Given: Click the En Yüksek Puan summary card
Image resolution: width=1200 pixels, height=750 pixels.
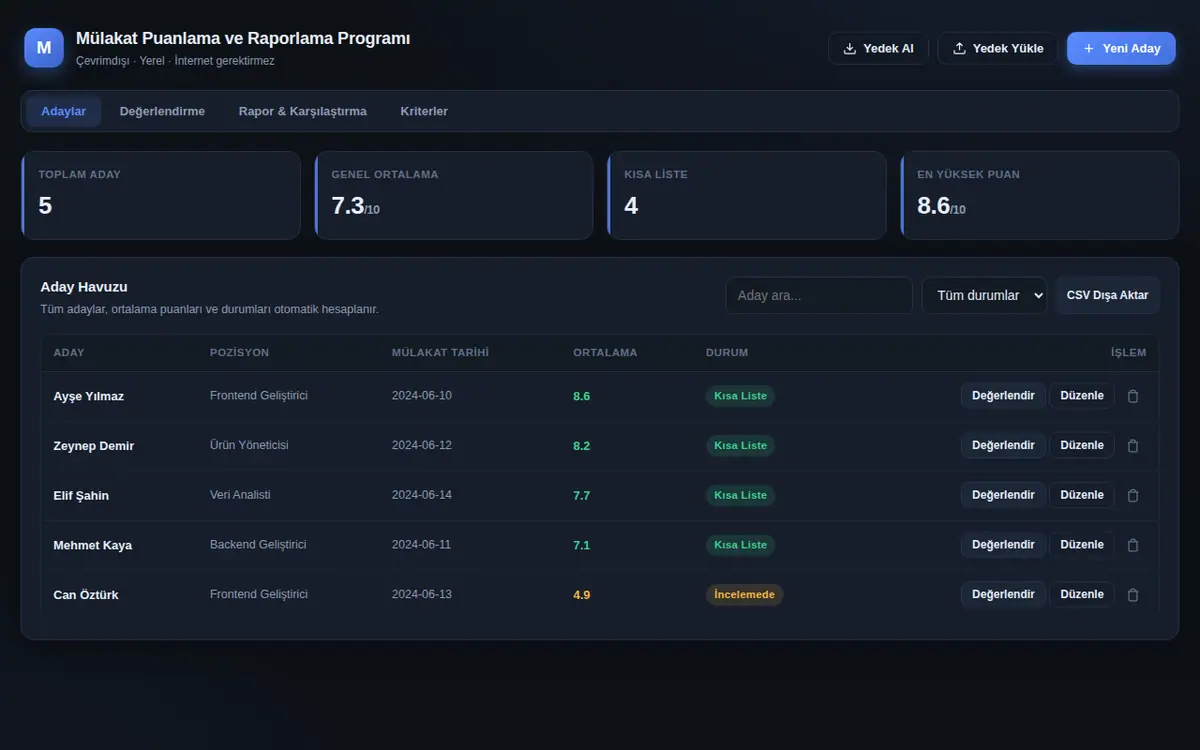Looking at the screenshot, I should 1040,195.
